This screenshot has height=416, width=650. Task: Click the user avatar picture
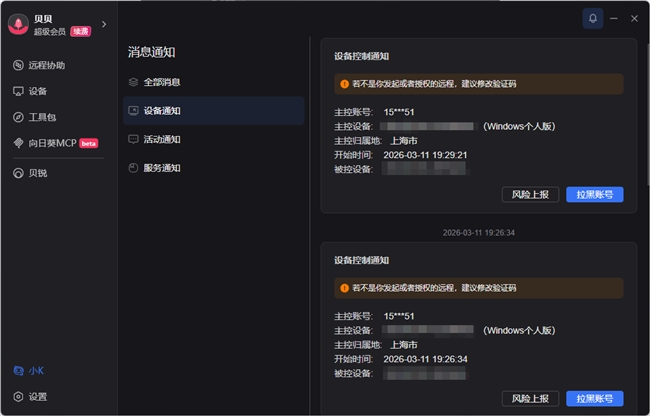(18, 24)
